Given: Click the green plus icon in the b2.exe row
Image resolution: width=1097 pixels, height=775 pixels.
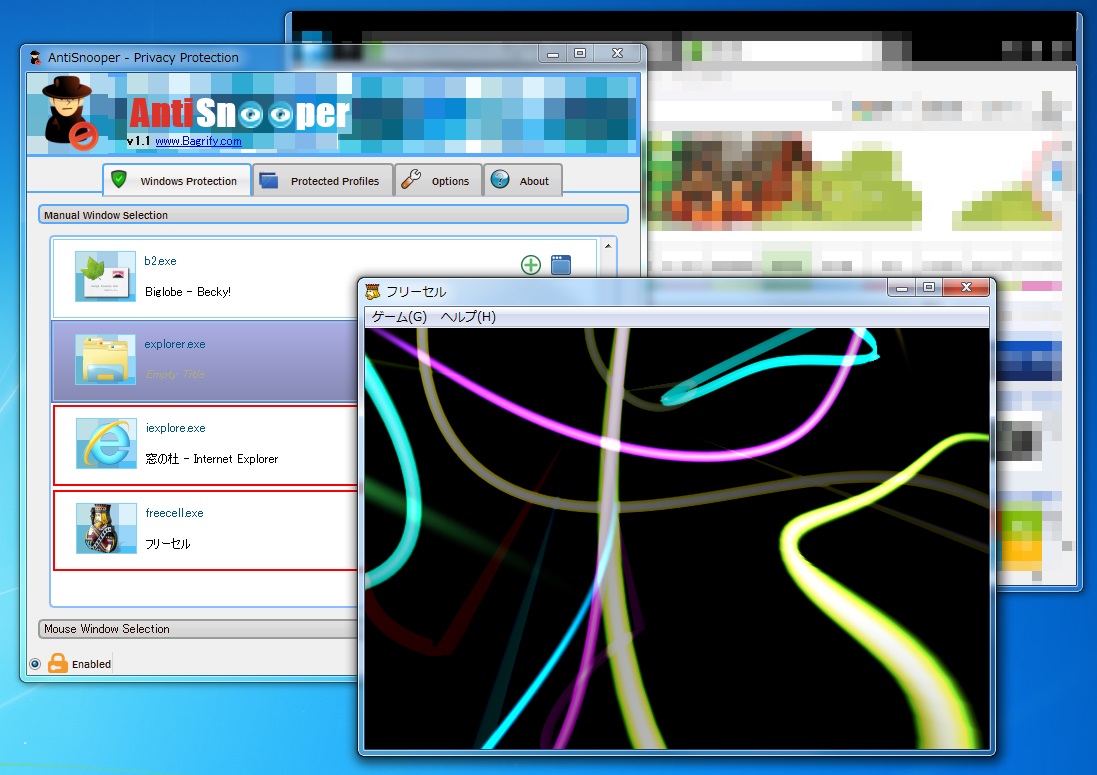Looking at the screenshot, I should pos(531,265).
